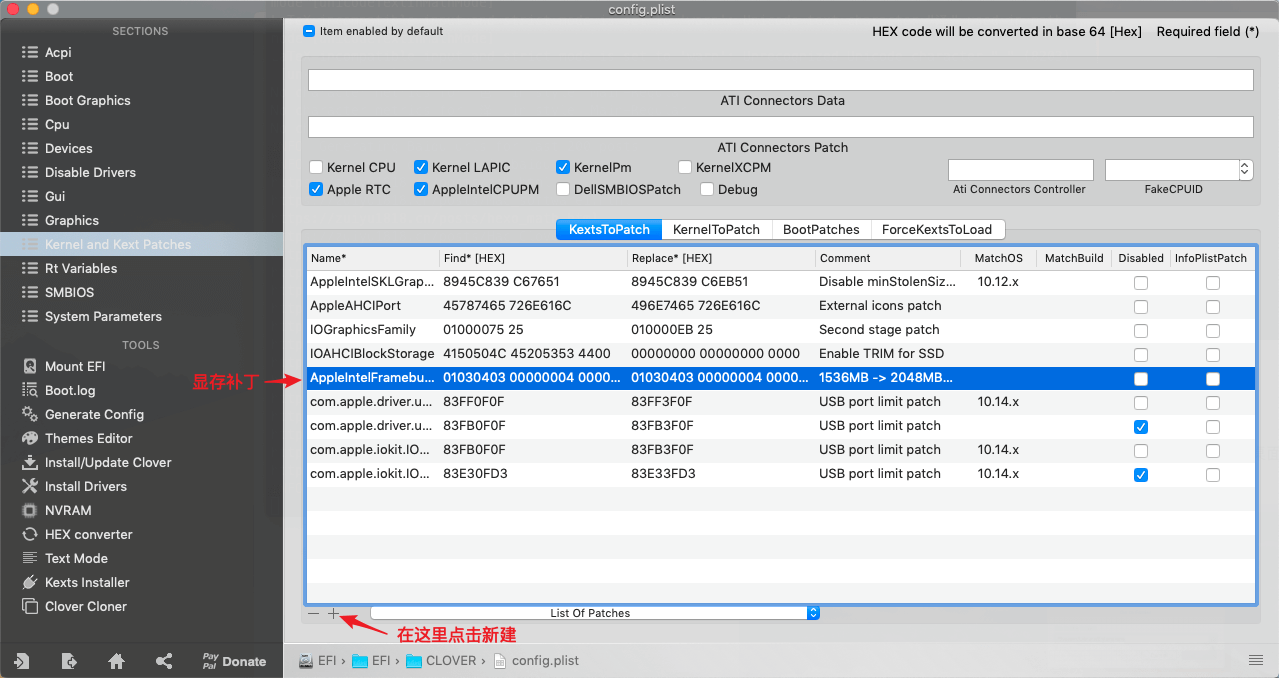Select the Graphics section in sidebar
This screenshot has height=678, width=1279.
[x=71, y=220]
